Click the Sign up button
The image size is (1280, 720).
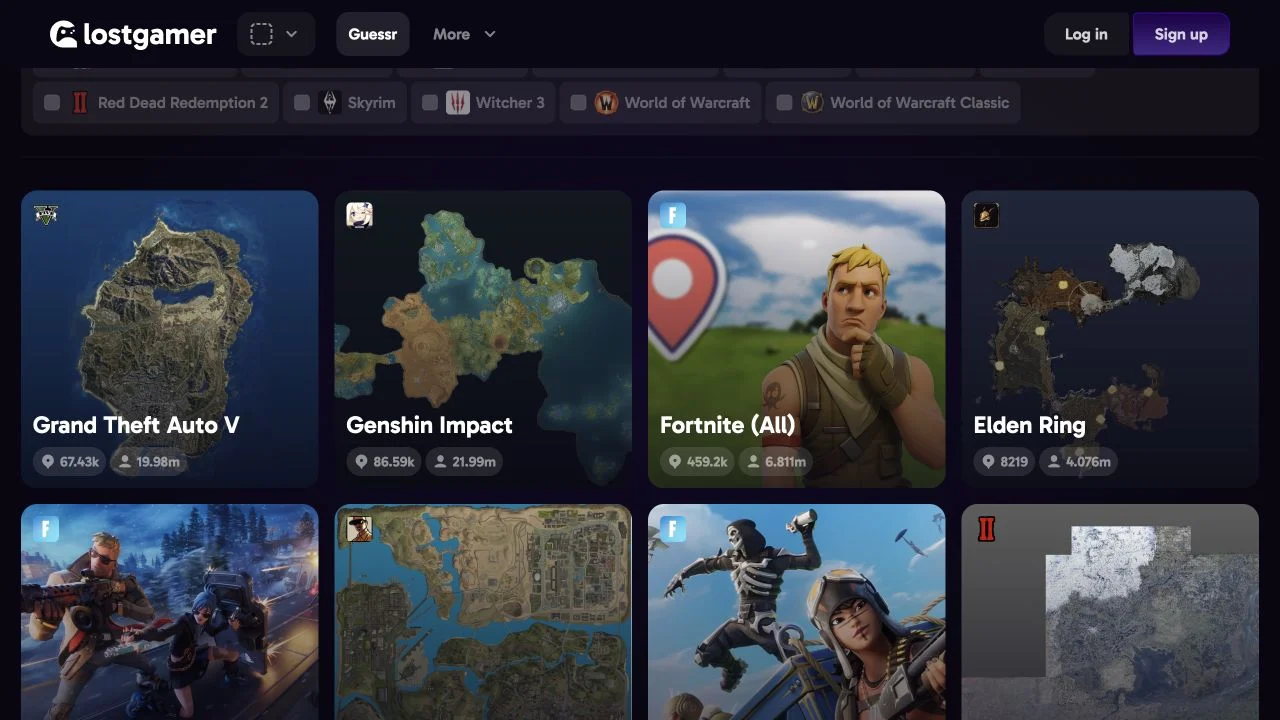point(1181,34)
